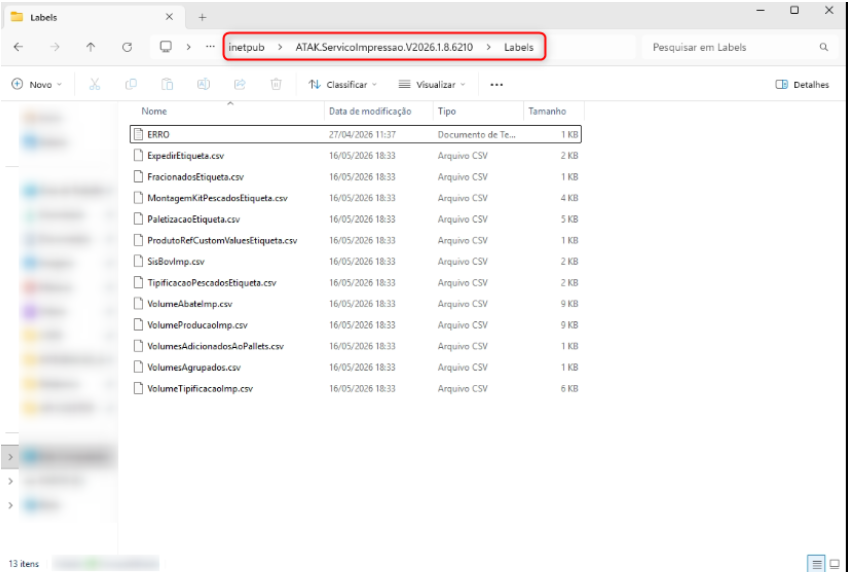Image resolution: width=852 pixels, height=577 pixels.
Task: Select the ExpedirEtiqueta.csv file
Action: [355, 155]
